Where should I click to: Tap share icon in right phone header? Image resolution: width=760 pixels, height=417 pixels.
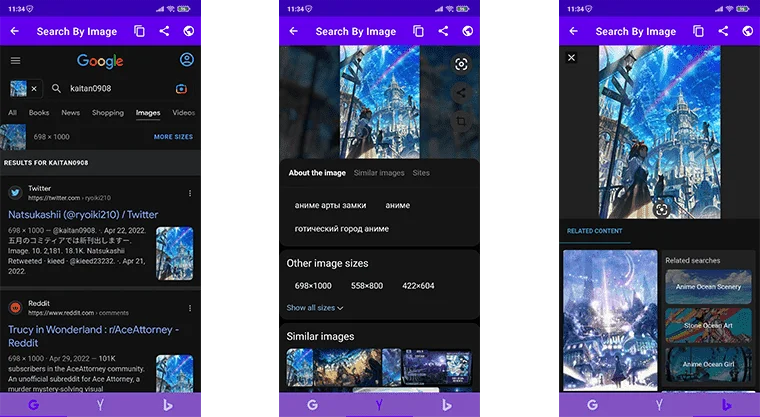[723, 31]
